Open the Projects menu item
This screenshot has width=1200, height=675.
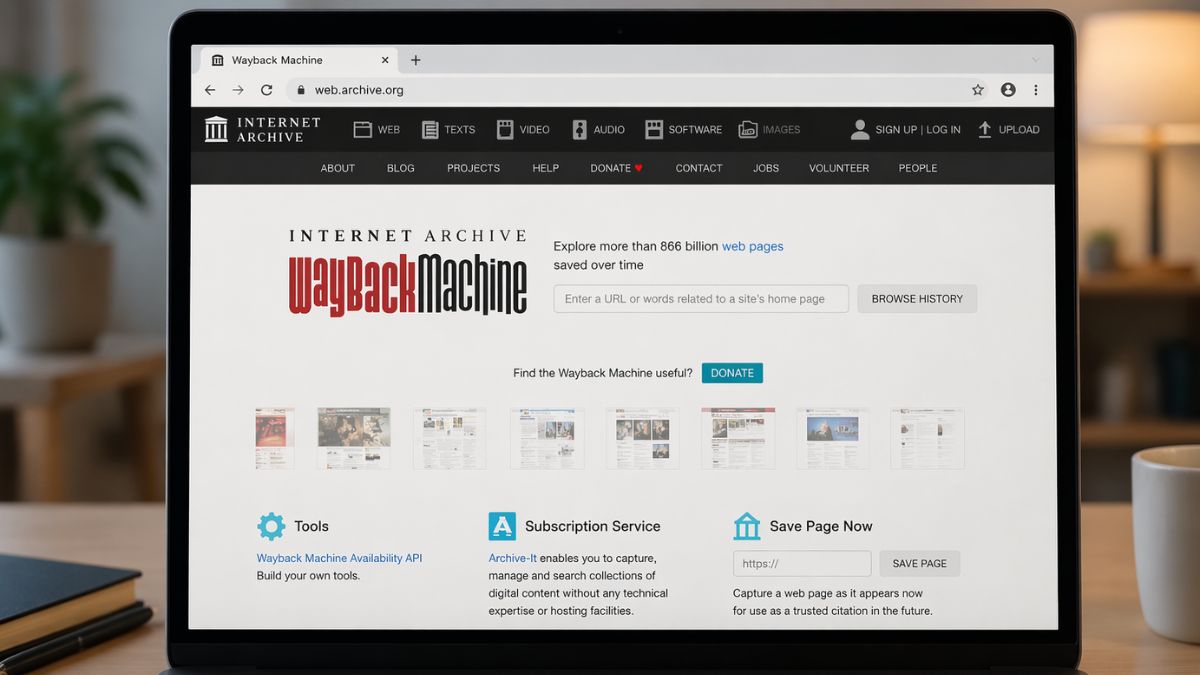474,168
